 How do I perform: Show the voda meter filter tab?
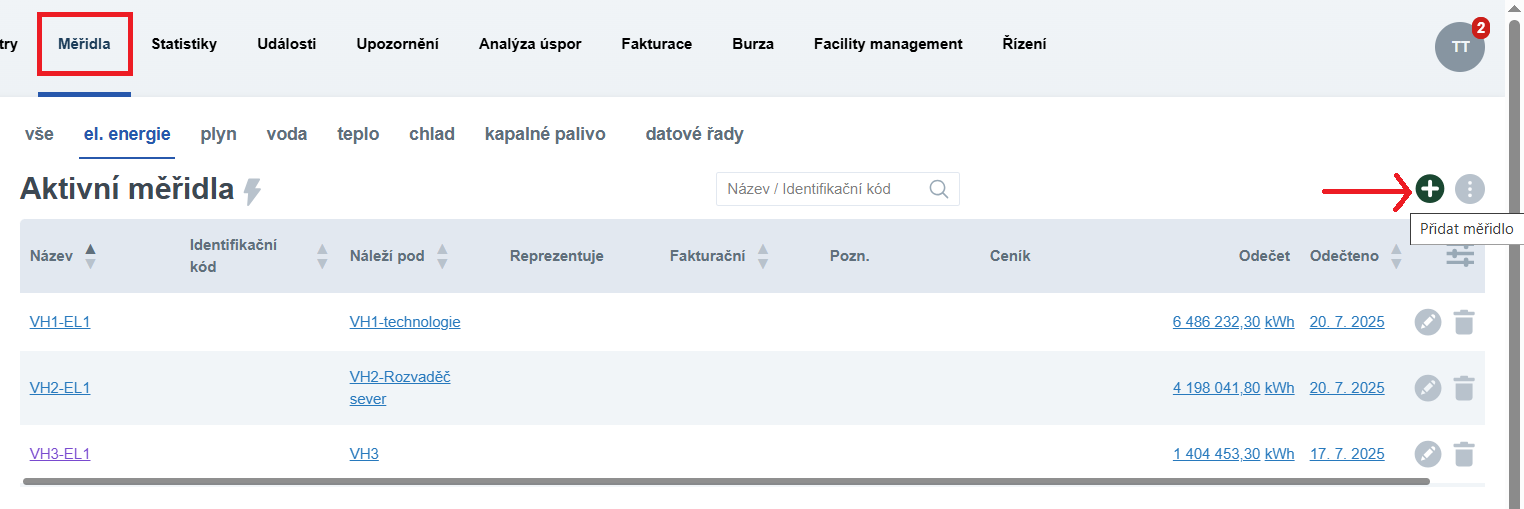pyautogui.click(x=286, y=134)
